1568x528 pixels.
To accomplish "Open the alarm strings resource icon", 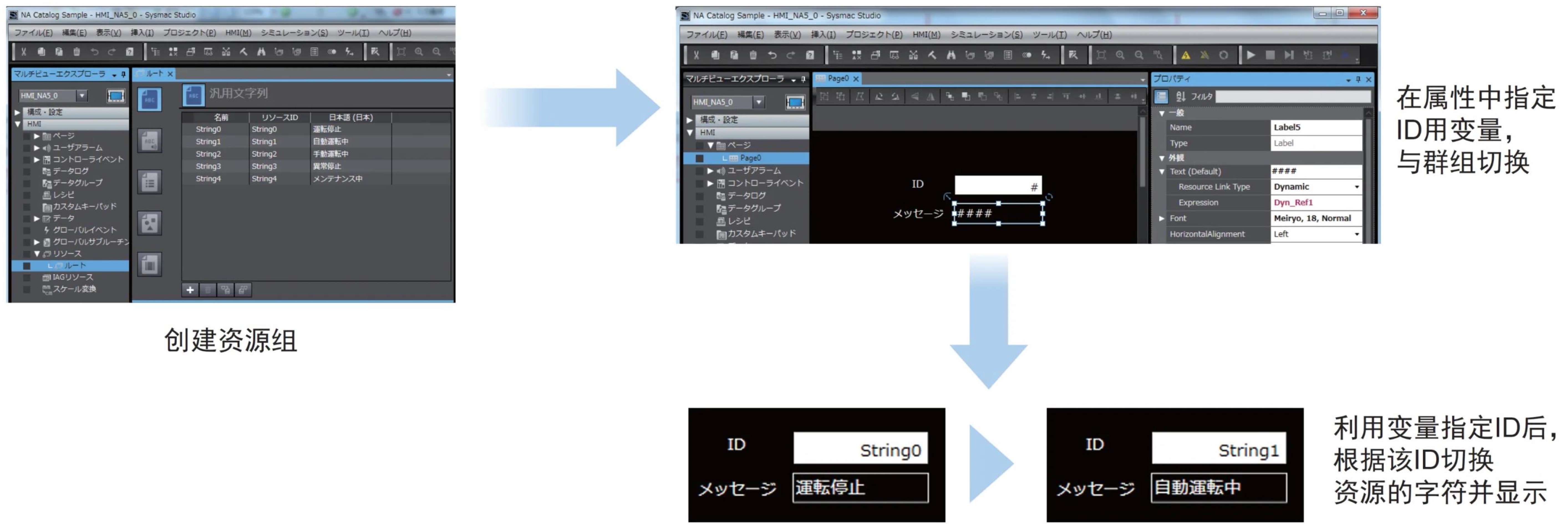I will pyautogui.click(x=149, y=141).
